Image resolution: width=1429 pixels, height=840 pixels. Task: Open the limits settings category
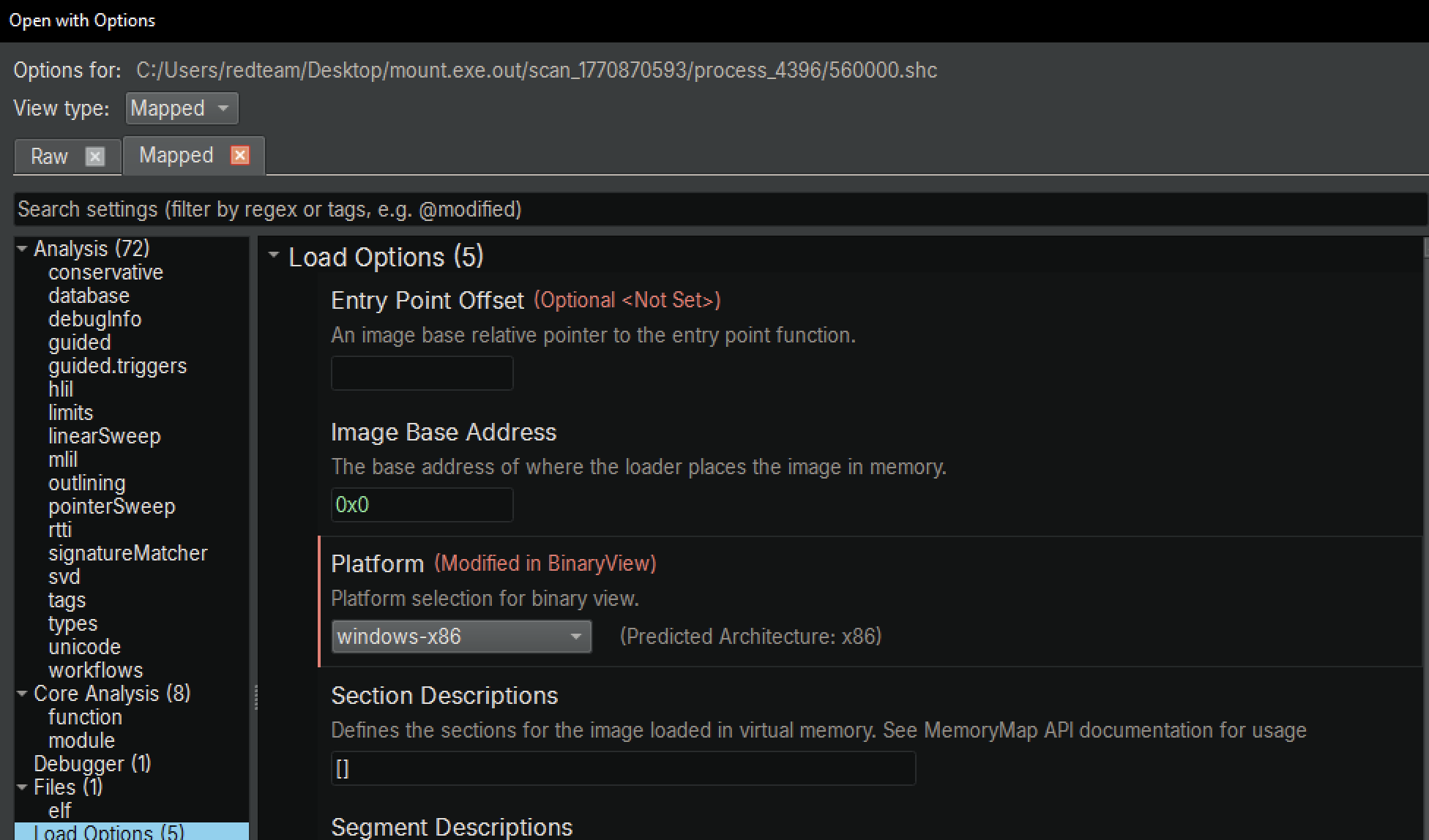pyautogui.click(x=70, y=413)
